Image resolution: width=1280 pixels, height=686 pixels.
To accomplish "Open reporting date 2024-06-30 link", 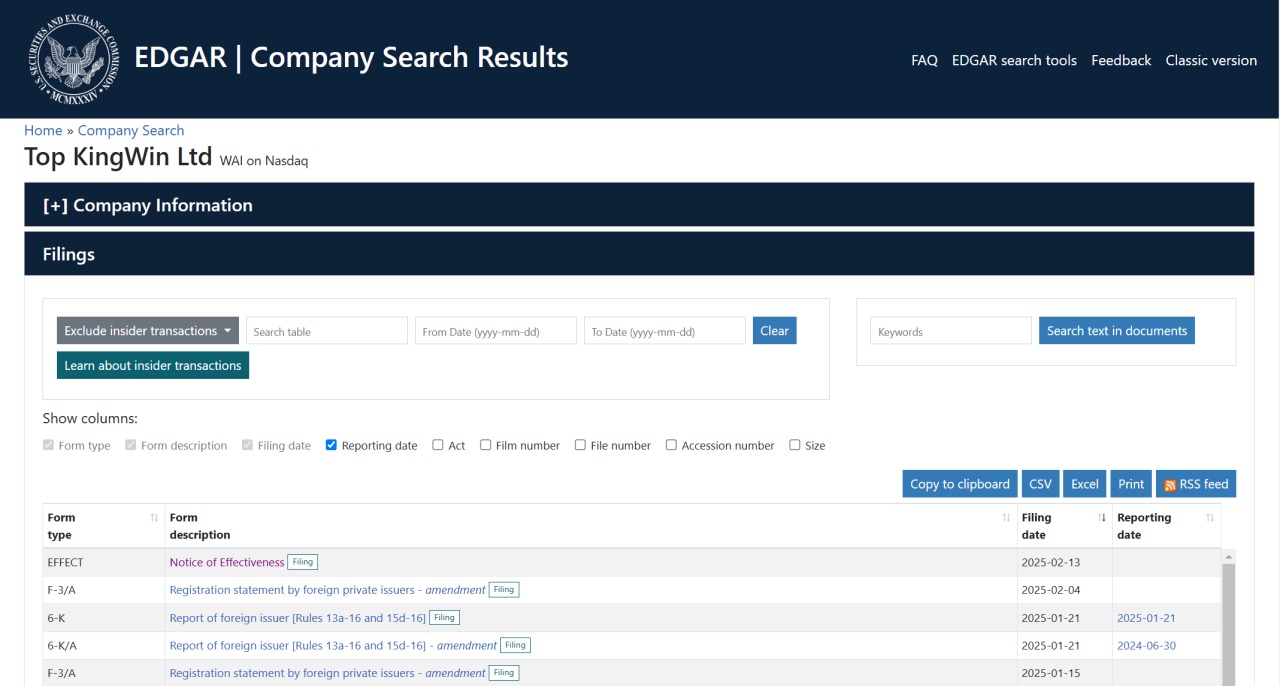I will point(1146,646).
